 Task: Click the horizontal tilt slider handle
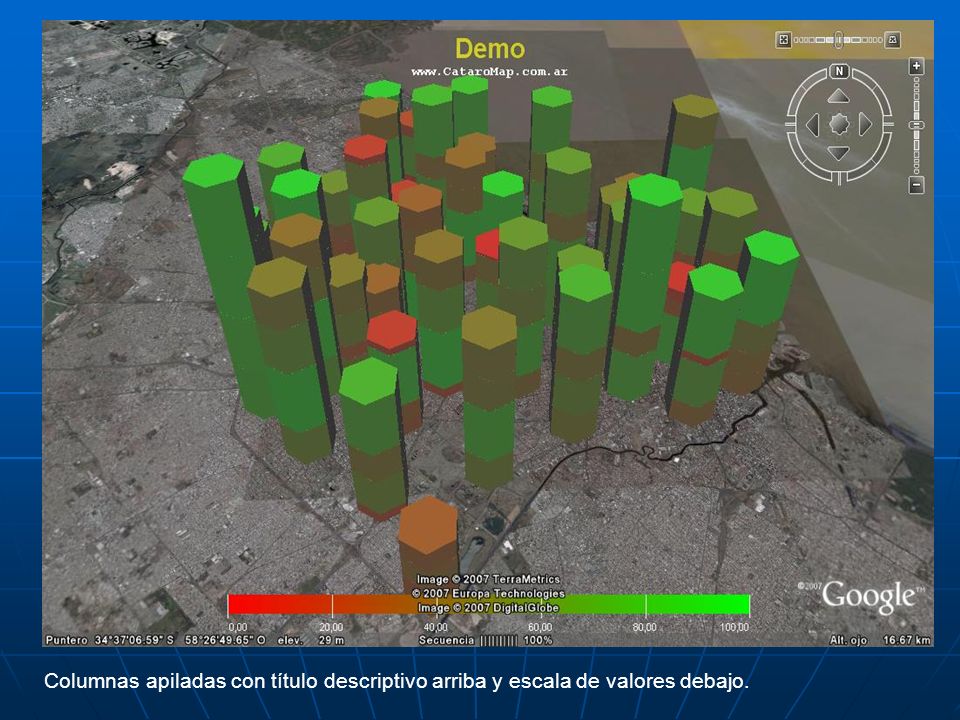839,40
